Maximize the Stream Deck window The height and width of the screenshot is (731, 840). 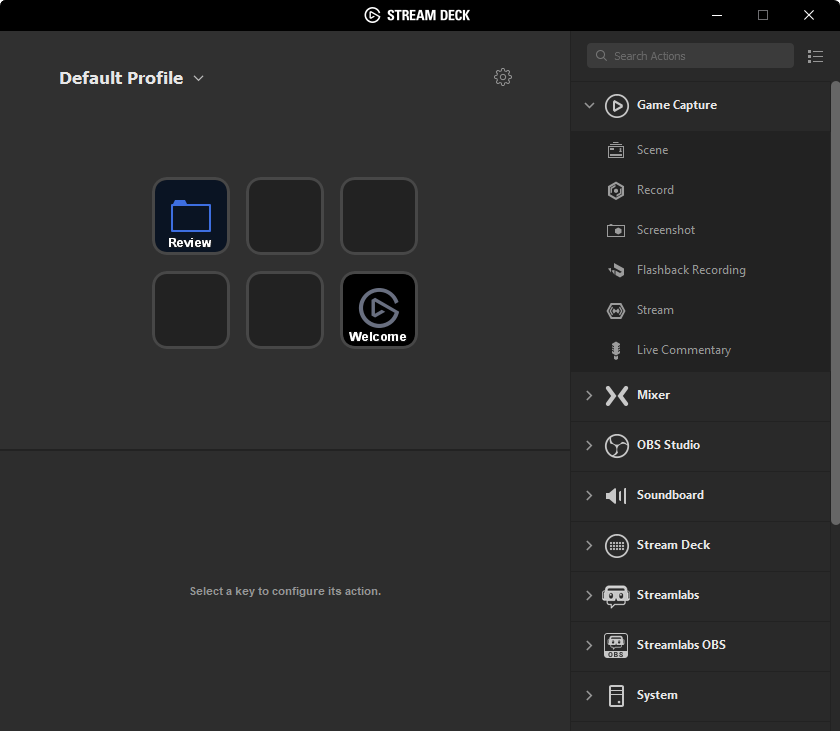pyautogui.click(x=763, y=15)
